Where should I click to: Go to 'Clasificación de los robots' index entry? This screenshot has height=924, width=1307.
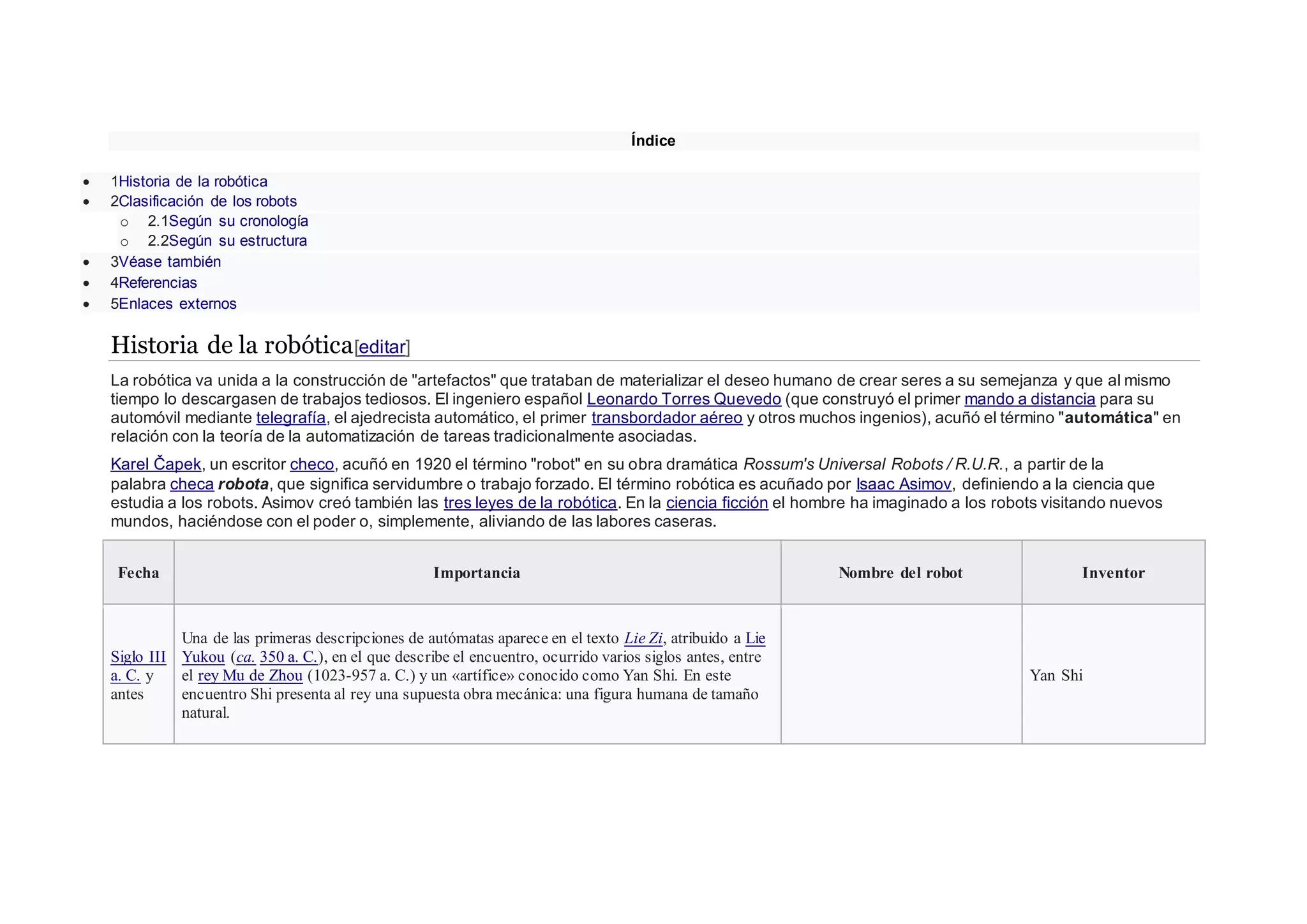click(x=207, y=201)
